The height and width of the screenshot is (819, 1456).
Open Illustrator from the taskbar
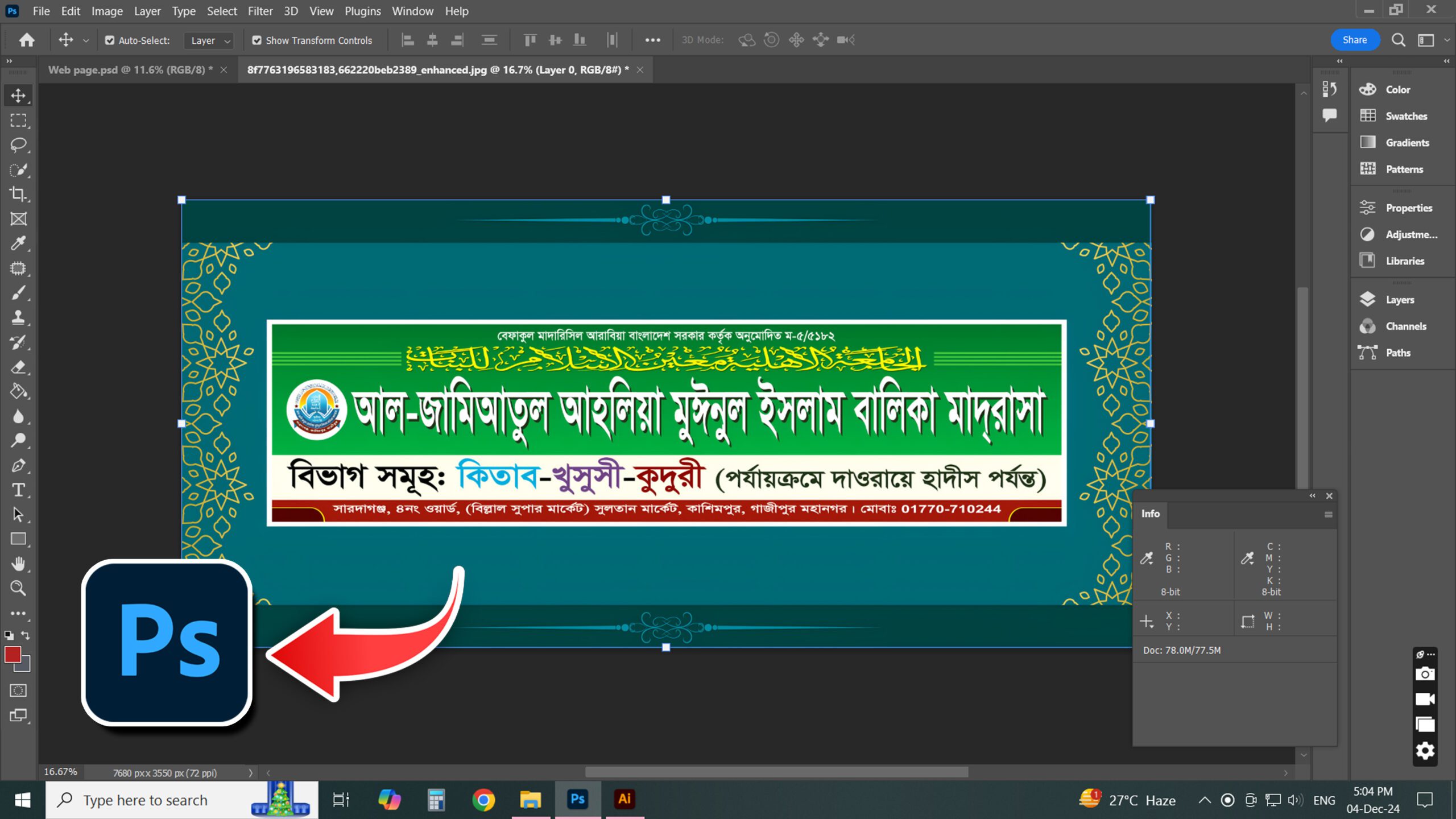pyautogui.click(x=624, y=799)
